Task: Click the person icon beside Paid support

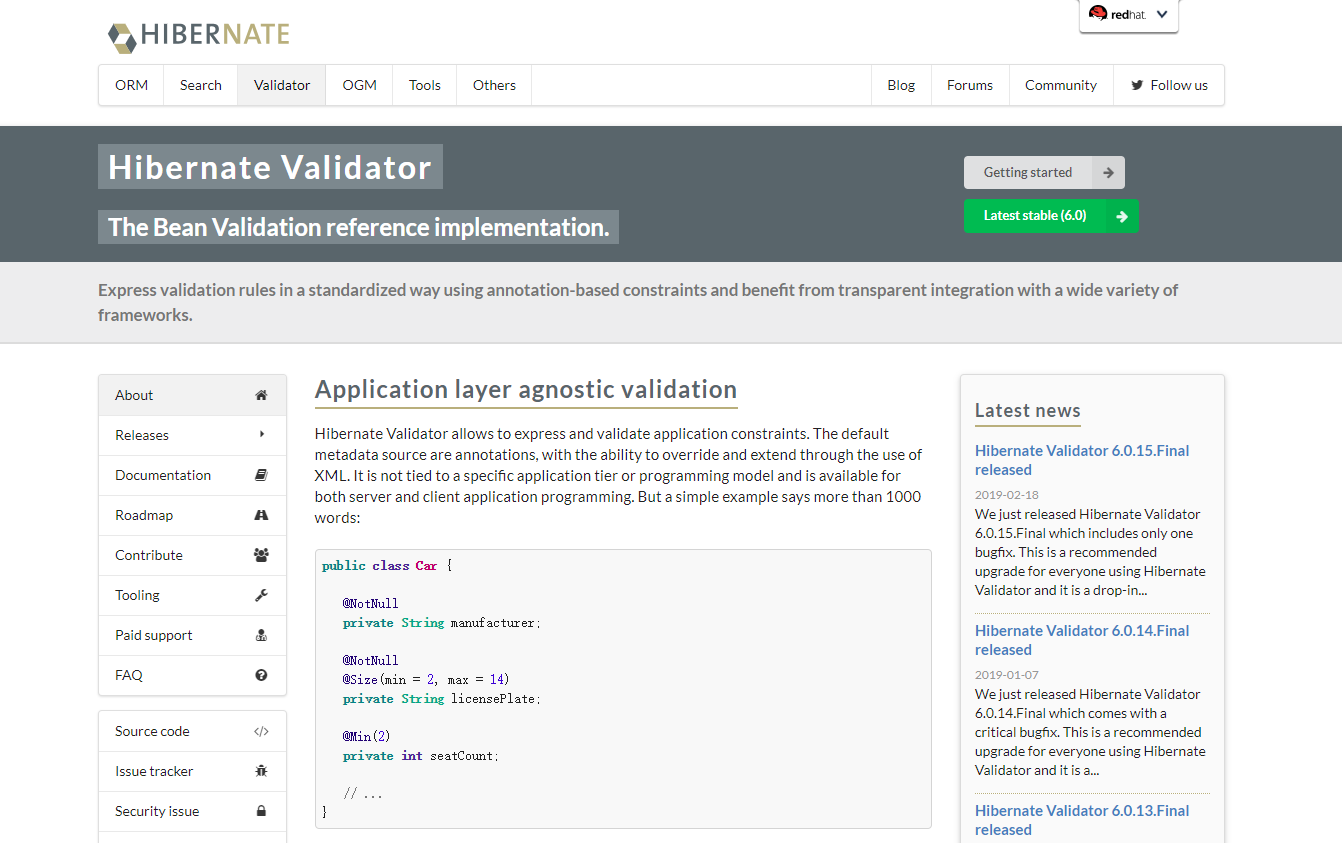Action: [261, 635]
